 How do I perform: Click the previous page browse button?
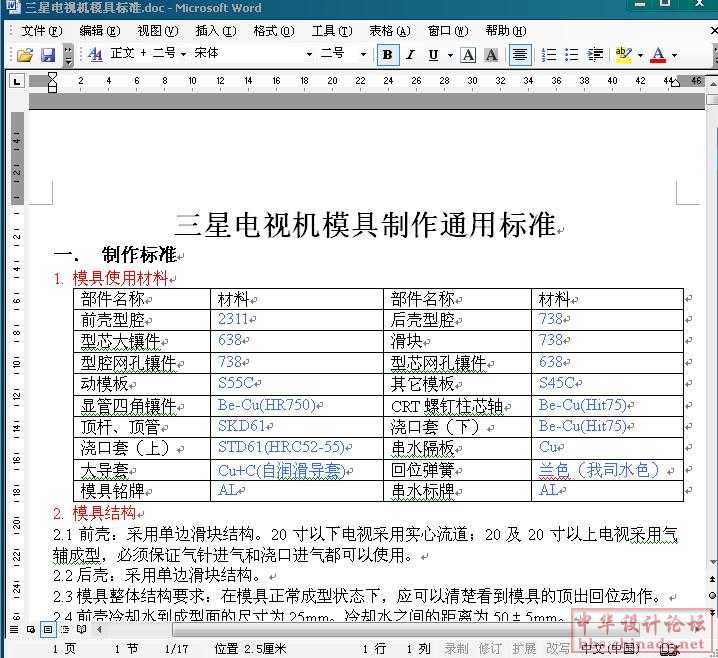pos(713,579)
